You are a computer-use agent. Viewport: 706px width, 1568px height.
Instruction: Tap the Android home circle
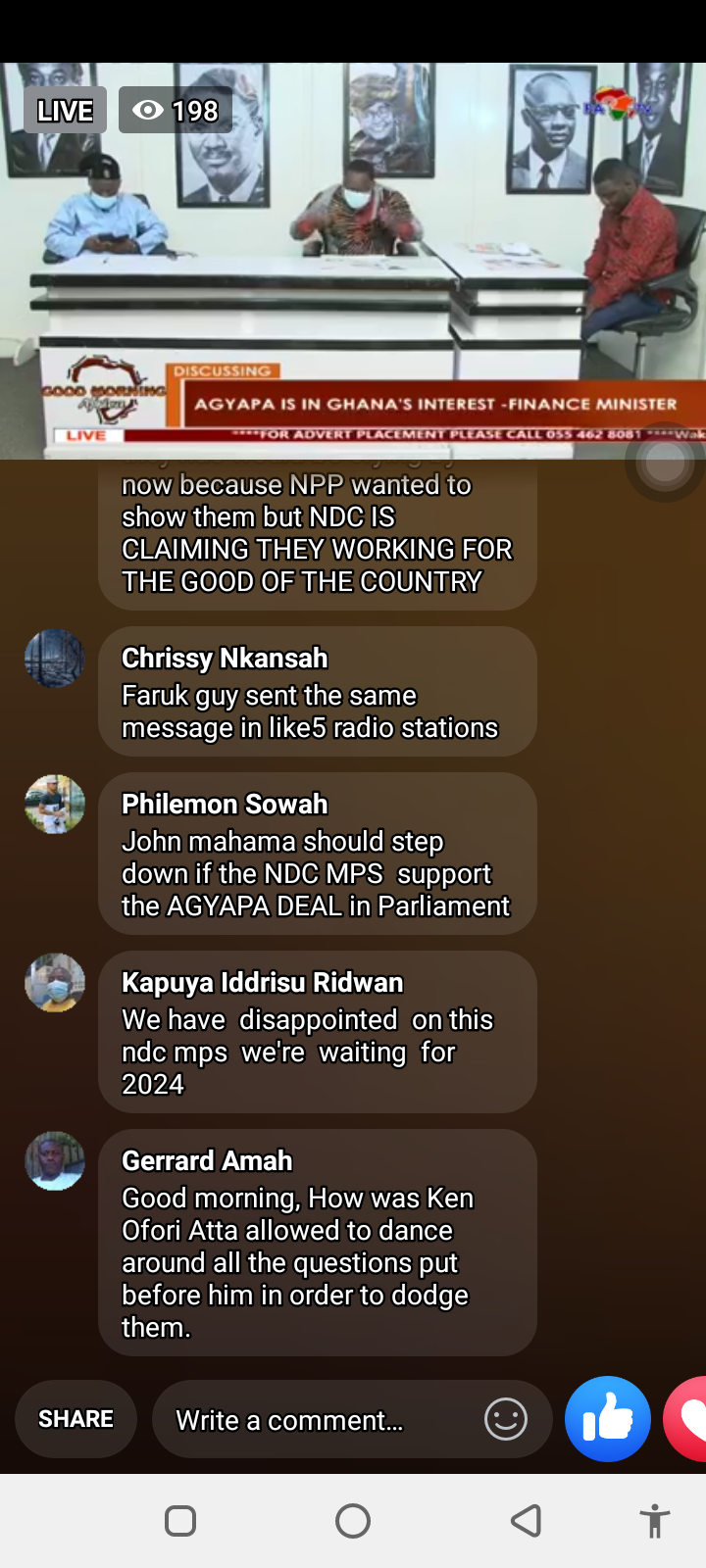(x=353, y=1521)
